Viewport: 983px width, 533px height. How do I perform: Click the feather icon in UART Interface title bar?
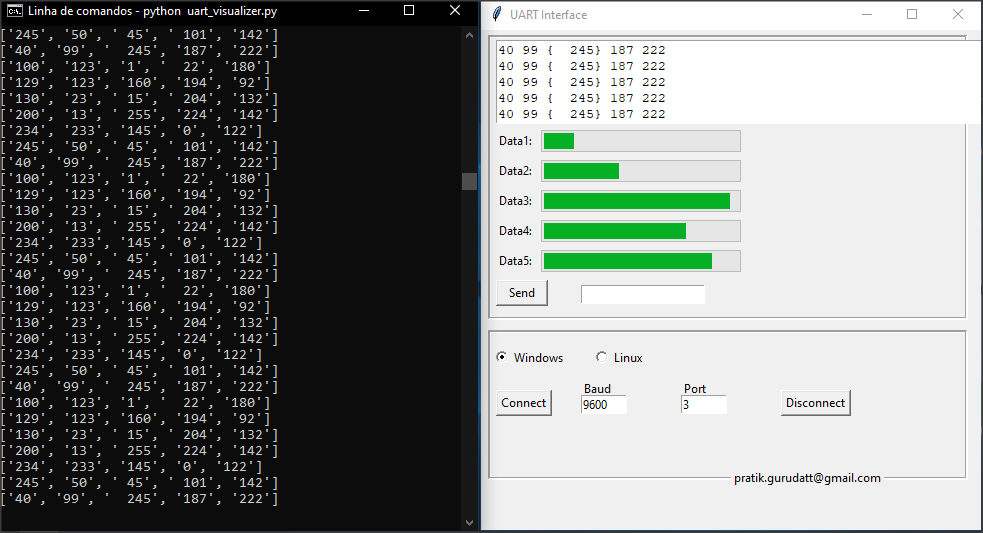tap(497, 14)
